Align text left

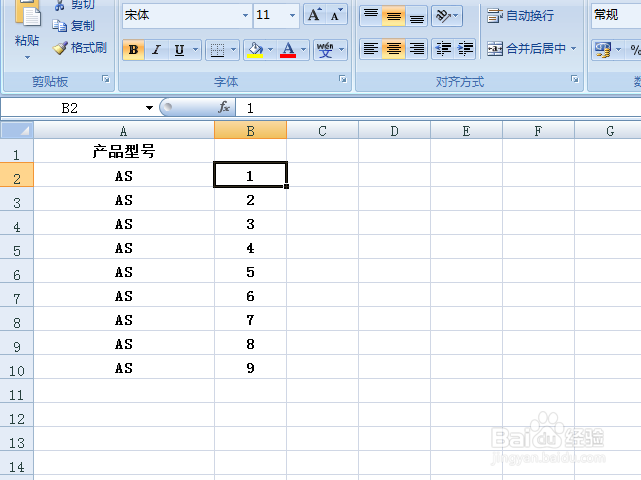[x=371, y=49]
